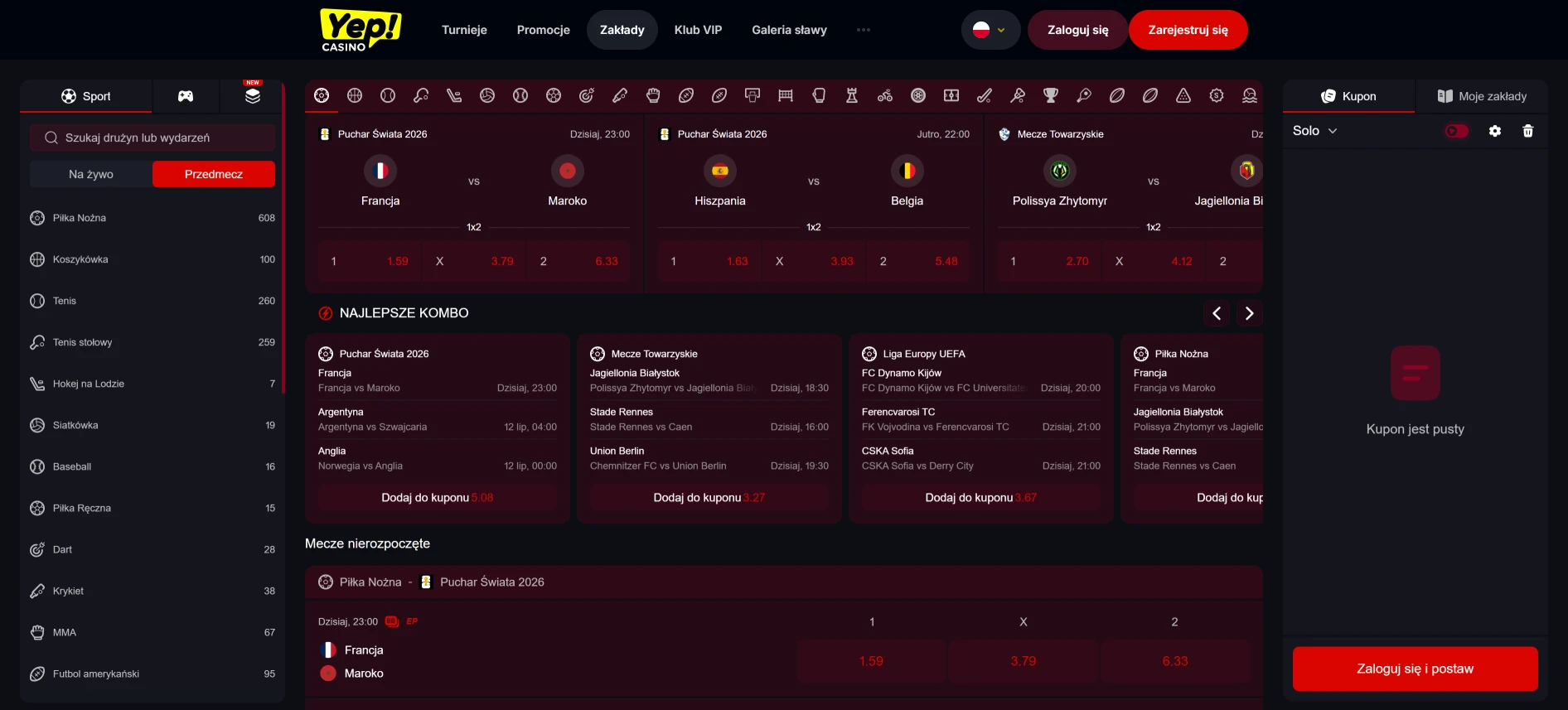Click the EP badge in Francja Maroko row

pyautogui.click(x=412, y=621)
